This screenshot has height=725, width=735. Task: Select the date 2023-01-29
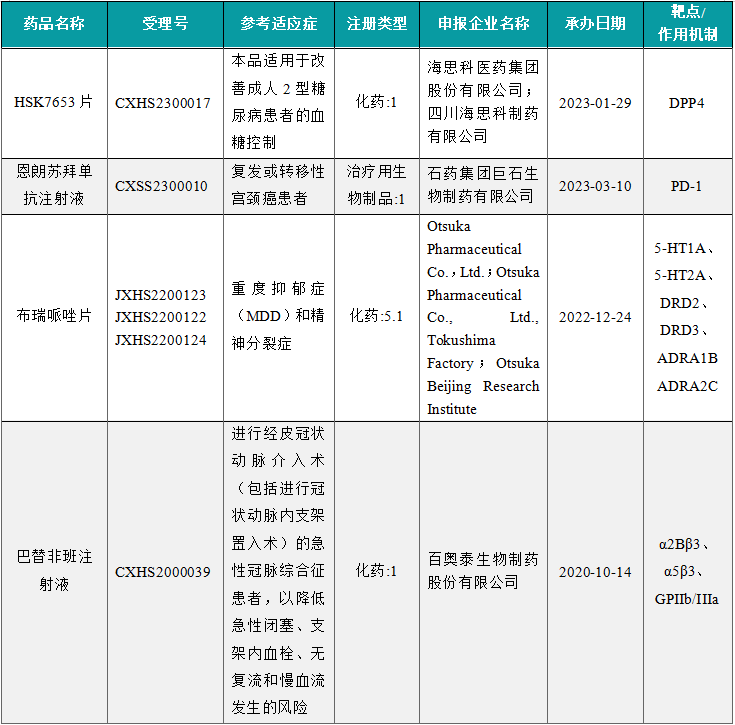[595, 103]
